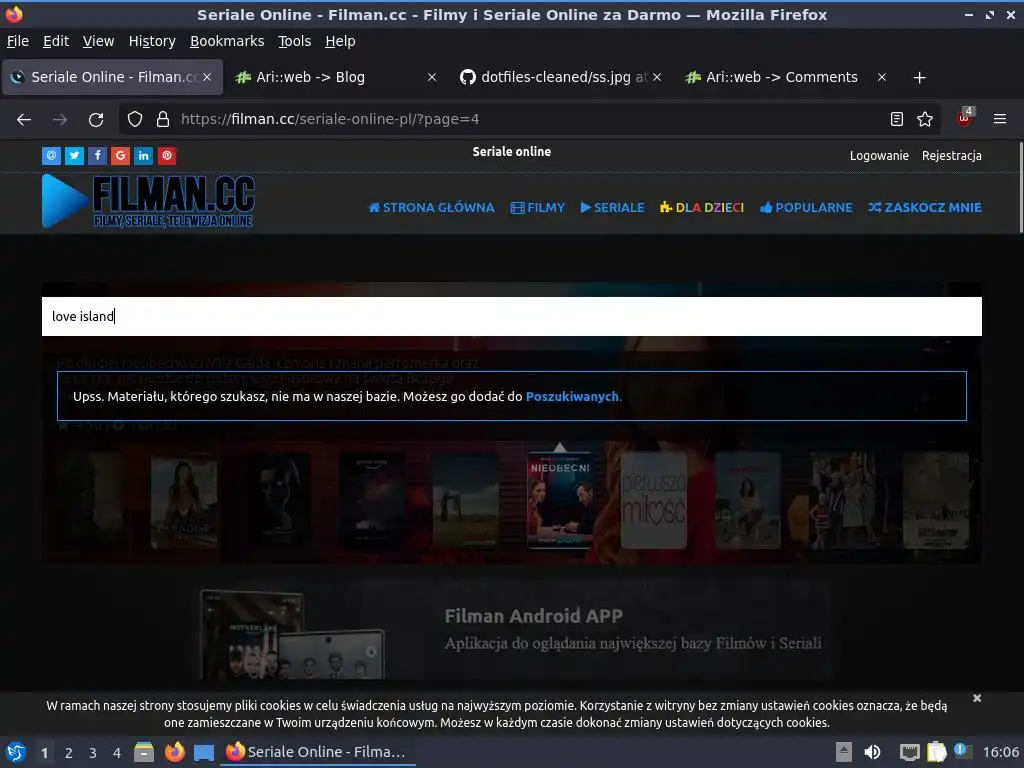Launch the file manager from taskbar
This screenshot has height=768, width=1024.
(144, 752)
